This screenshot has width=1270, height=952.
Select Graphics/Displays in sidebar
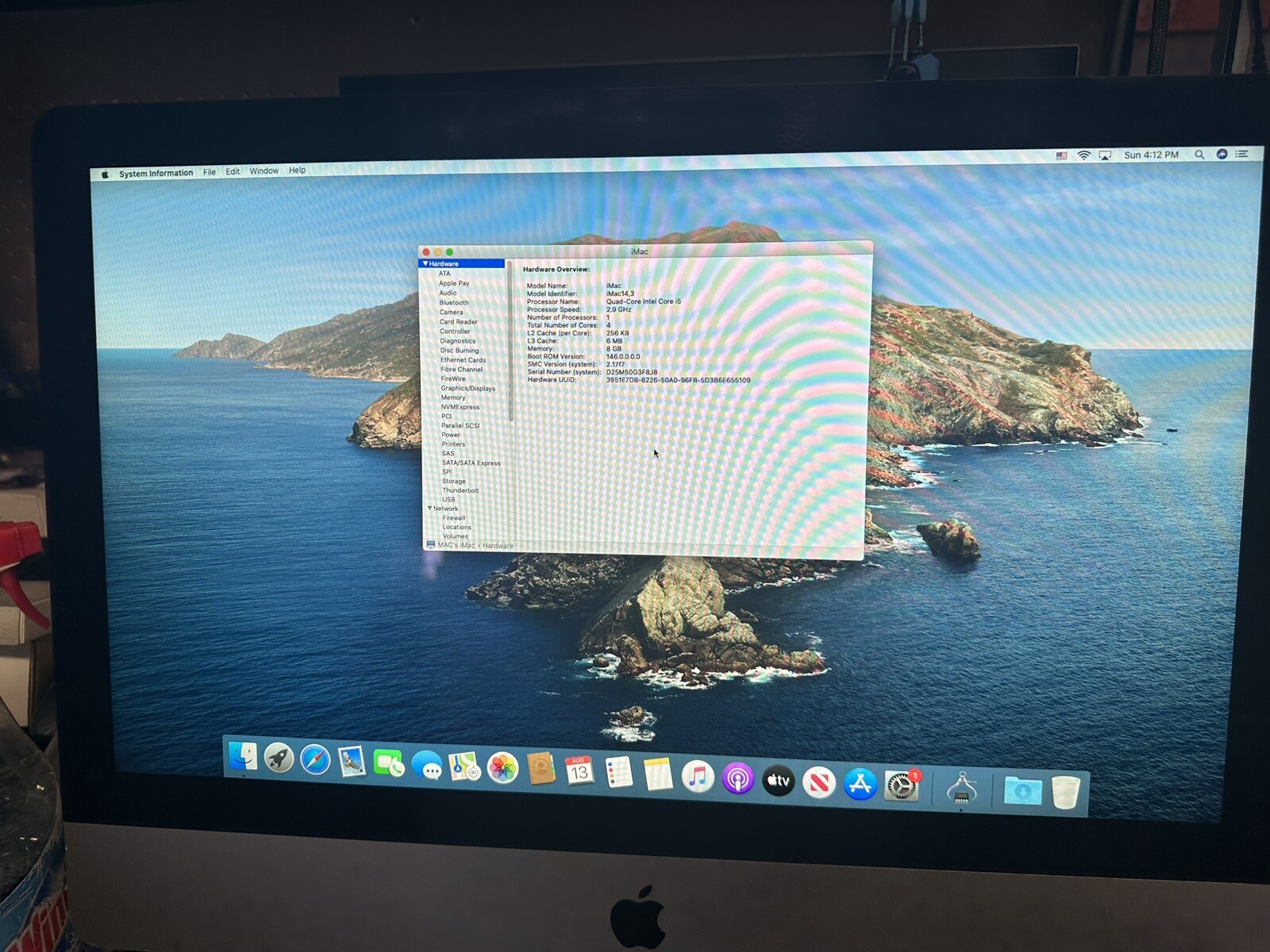pyautogui.click(x=468, y=388)
